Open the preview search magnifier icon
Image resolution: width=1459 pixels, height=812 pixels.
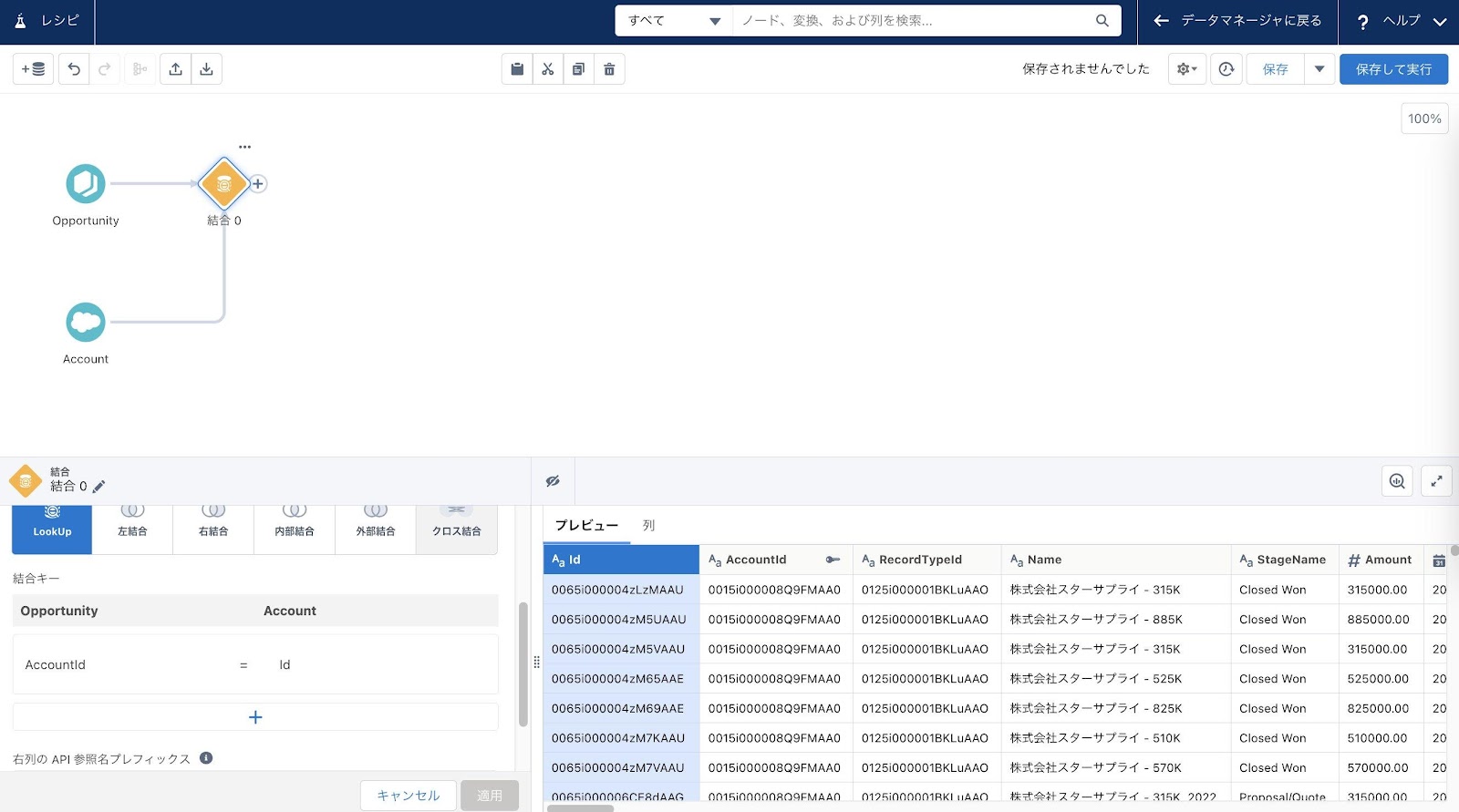tap(1397, 481)
